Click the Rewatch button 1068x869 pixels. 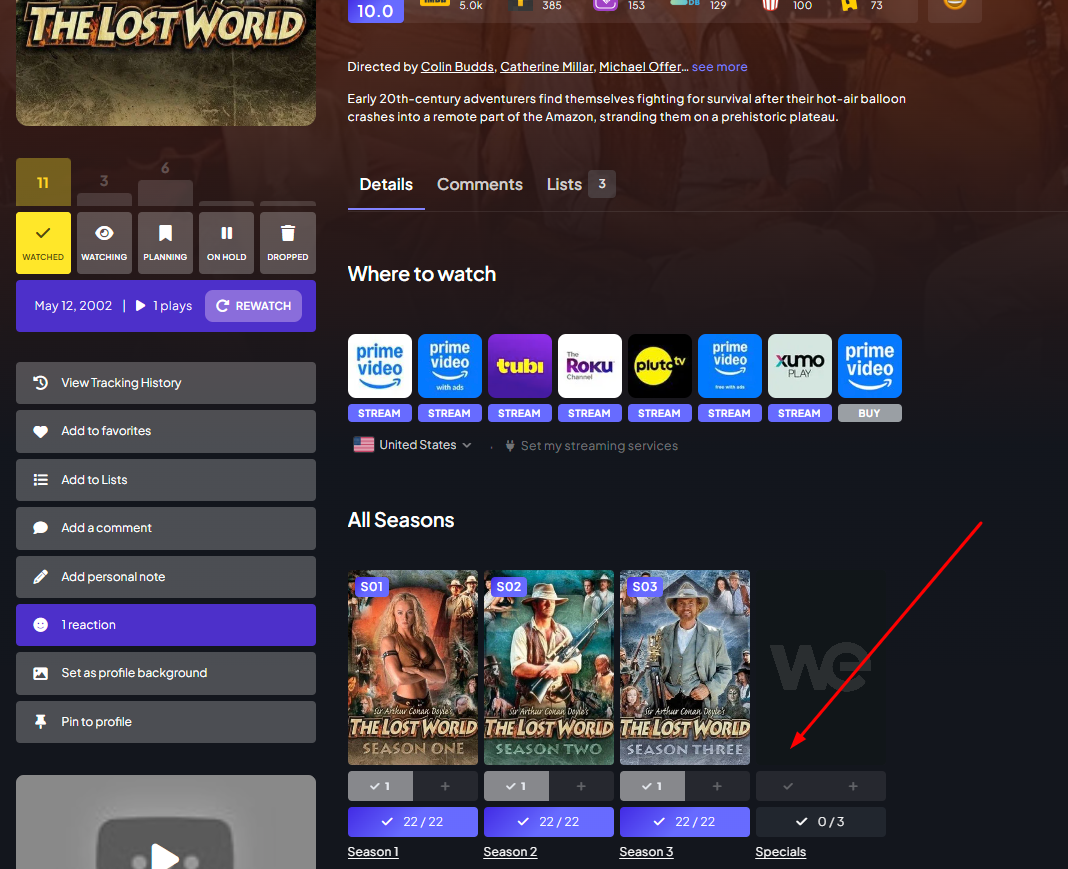253,306
